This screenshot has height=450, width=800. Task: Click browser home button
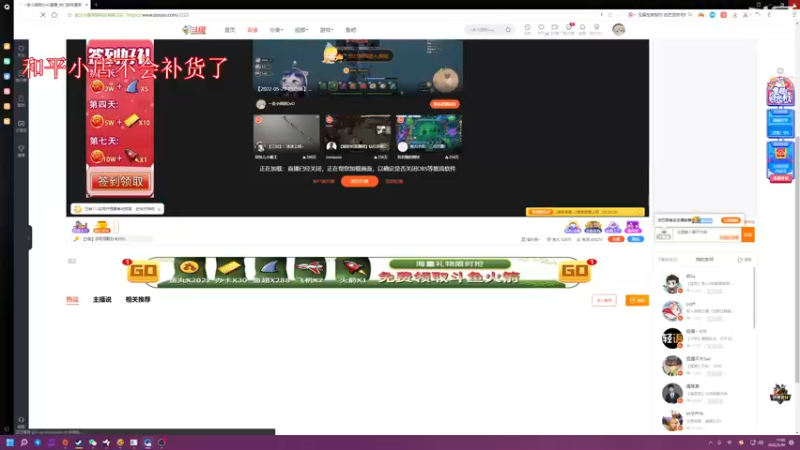click(55, 15)
